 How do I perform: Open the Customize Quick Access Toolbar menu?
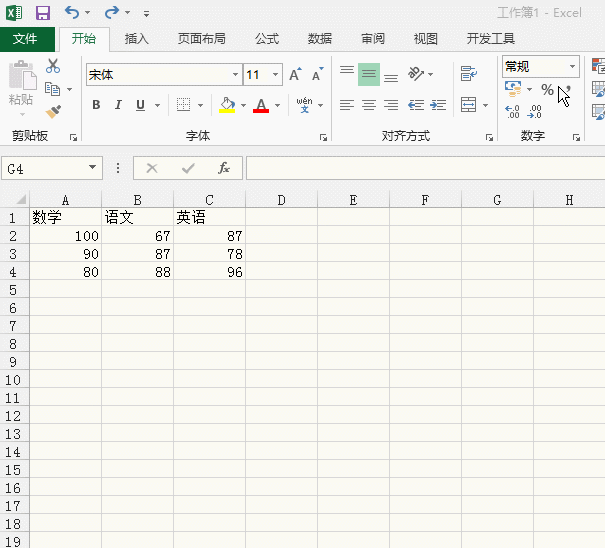pyautogui.click(x=146, y=14)
